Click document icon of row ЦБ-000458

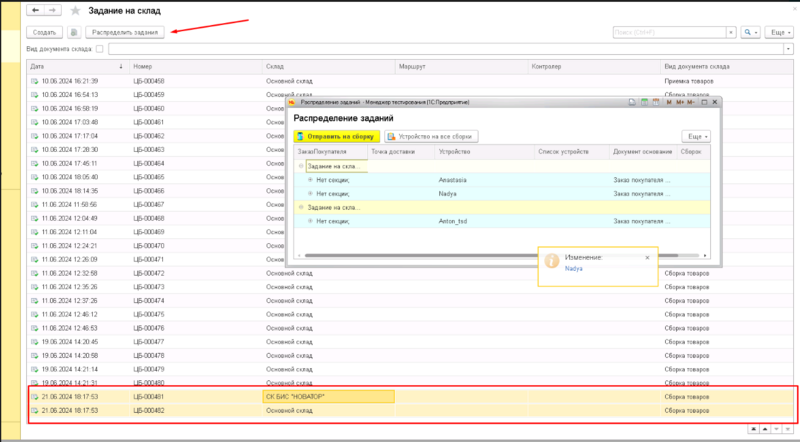coord(35,81)
